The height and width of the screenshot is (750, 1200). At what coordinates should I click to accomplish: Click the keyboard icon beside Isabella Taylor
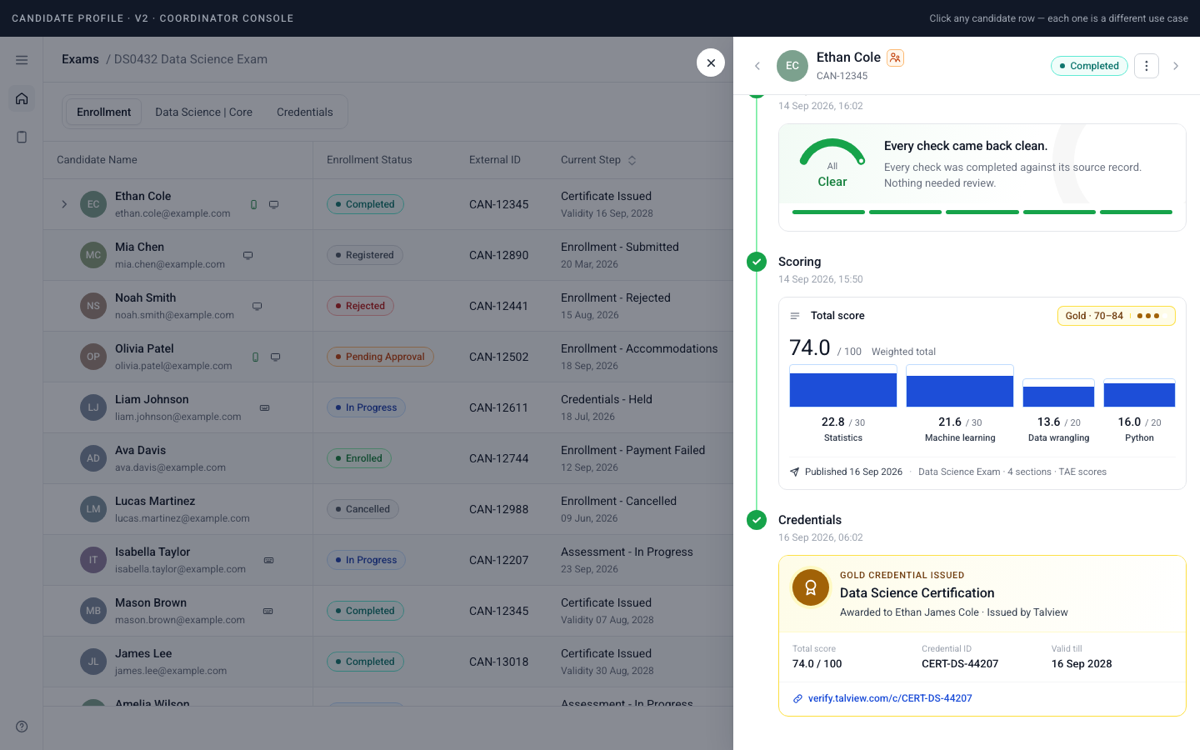(269, 560)
